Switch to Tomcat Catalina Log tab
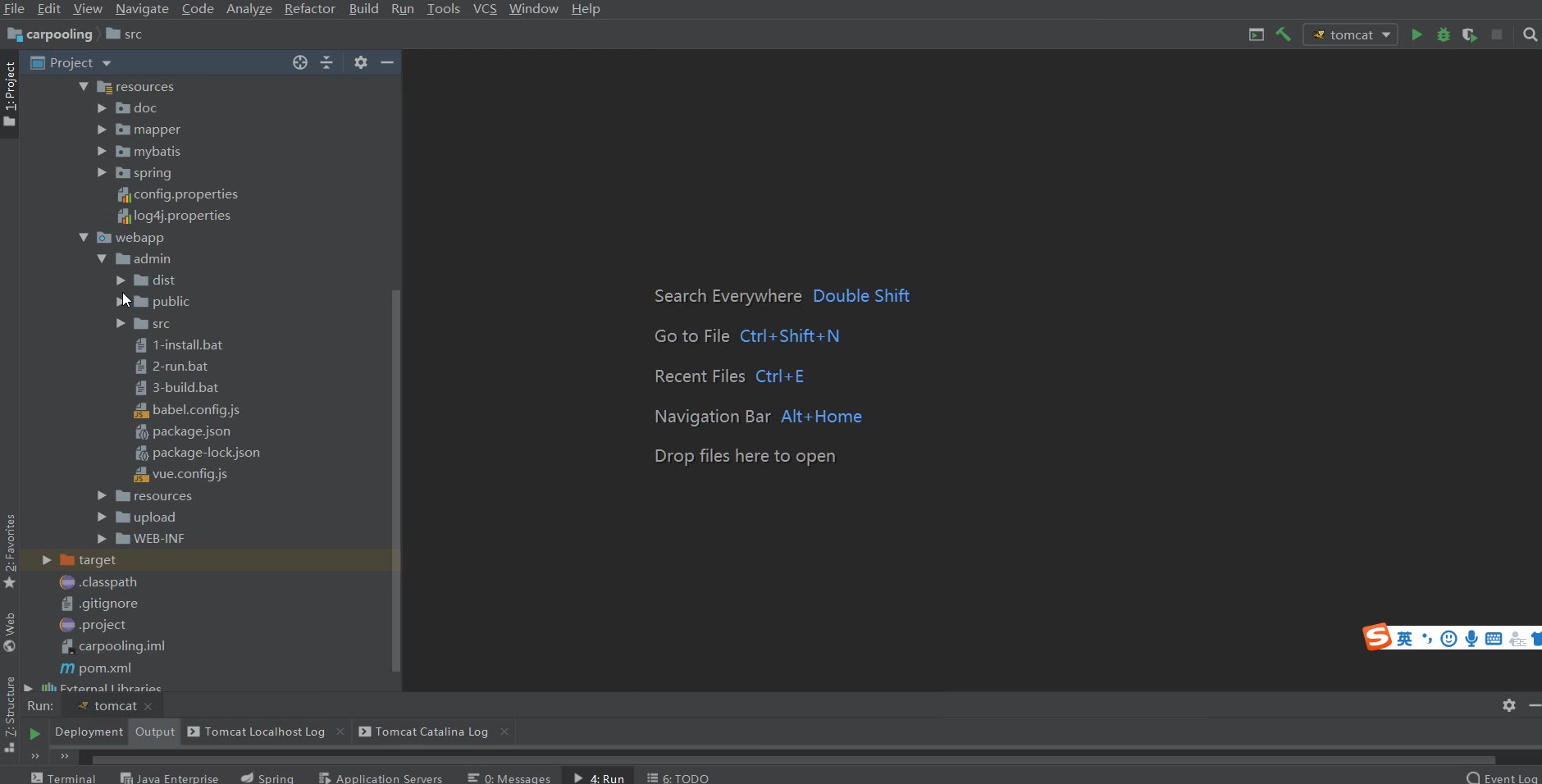Image resolution: width=1542 pixels, height=784 pixels. pyautogui.click(x=431, y=732)
